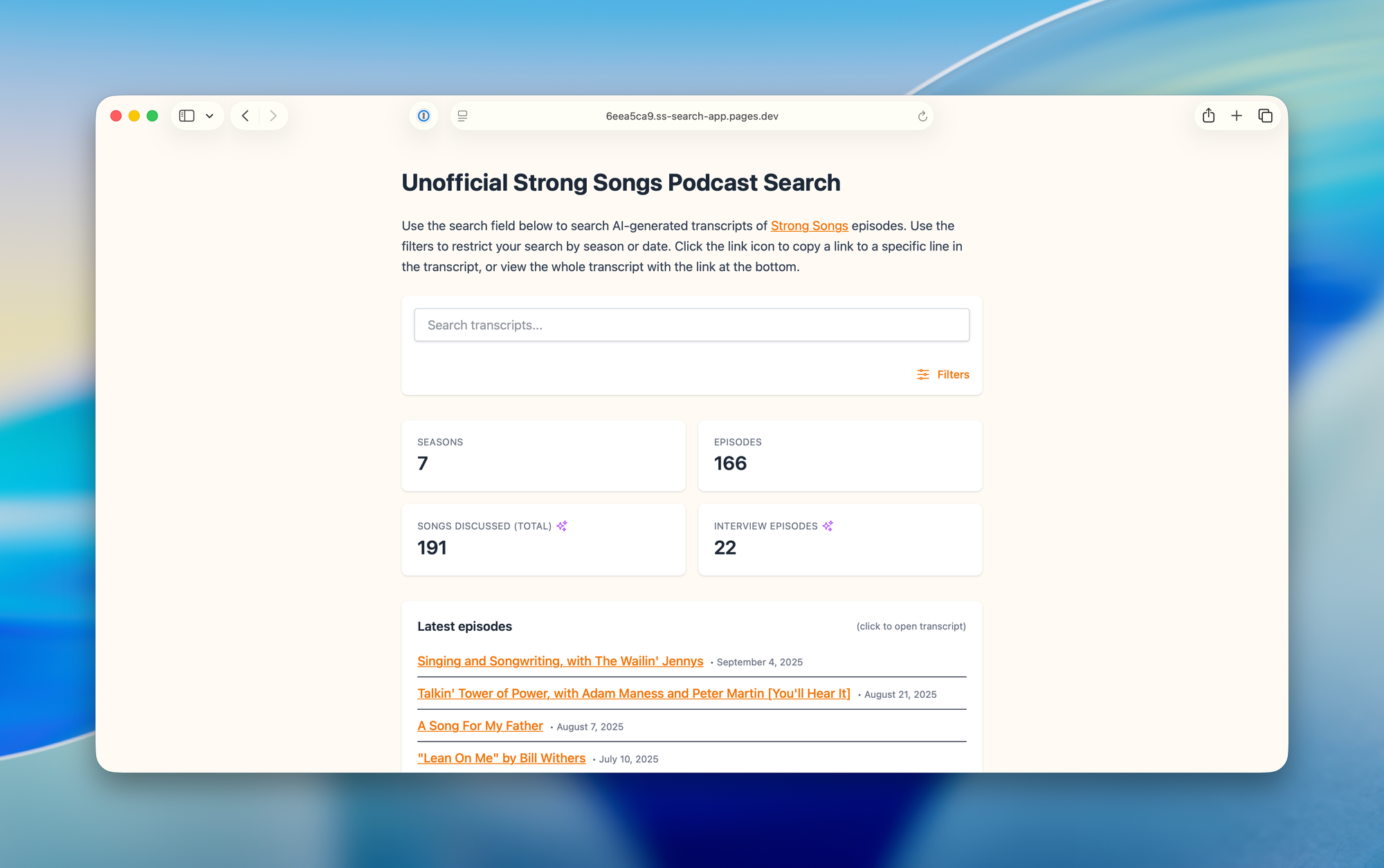The image size is (1384, 868).
Task: Open the page reader menu icon
Action: click(463, 116)
